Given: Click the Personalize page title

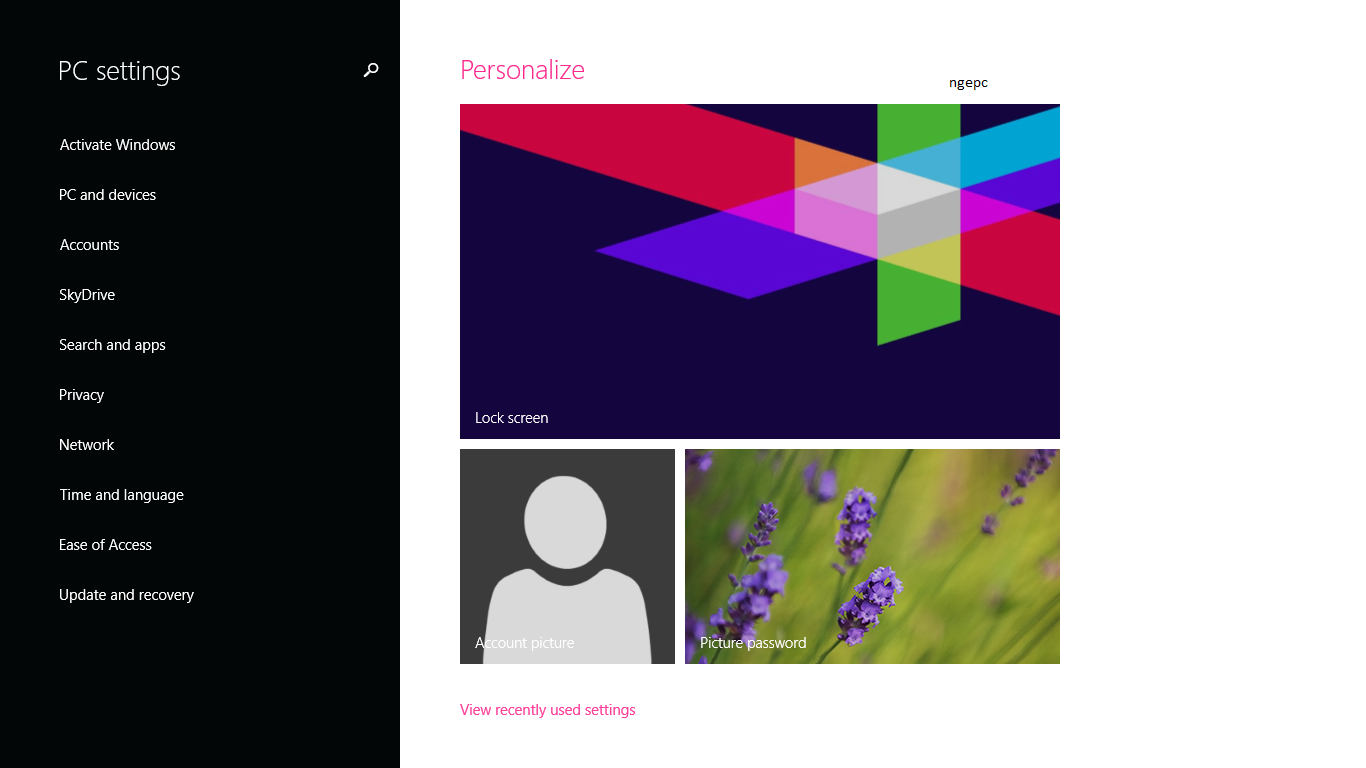Looking at the screenshot, I should 522,69.
